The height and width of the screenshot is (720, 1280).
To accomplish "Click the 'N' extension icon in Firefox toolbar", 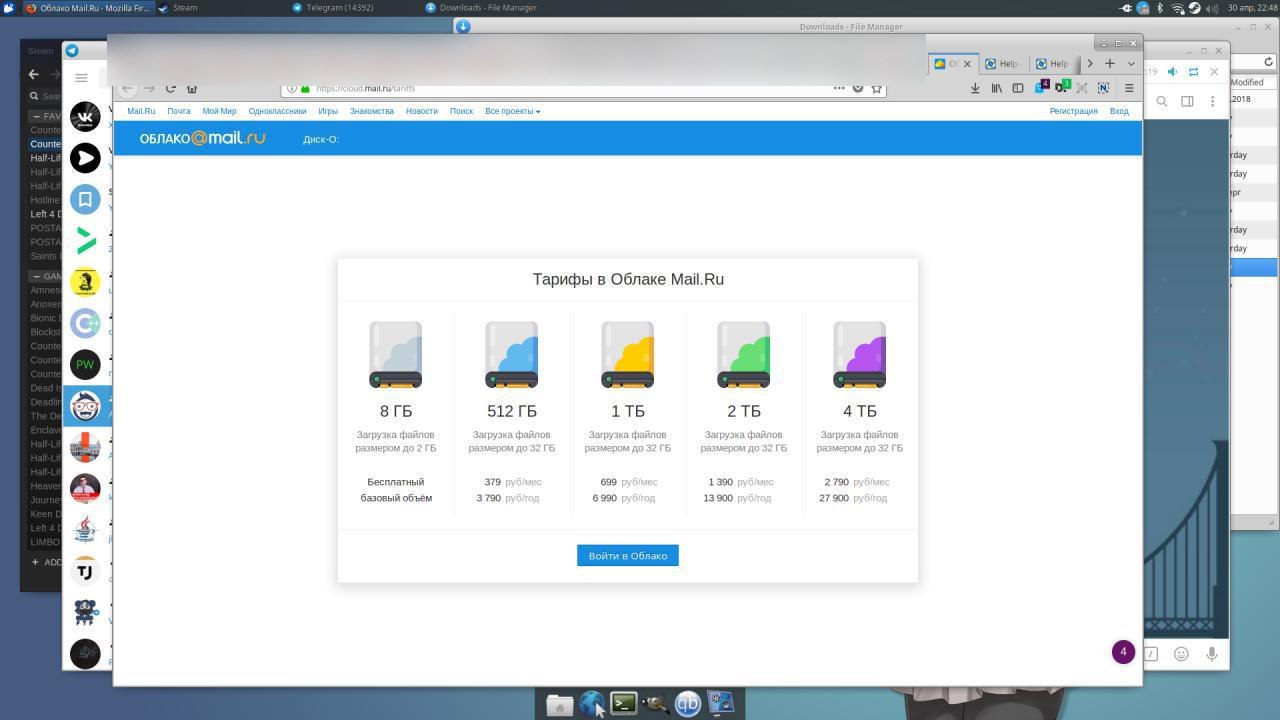I will (1103, 88).
